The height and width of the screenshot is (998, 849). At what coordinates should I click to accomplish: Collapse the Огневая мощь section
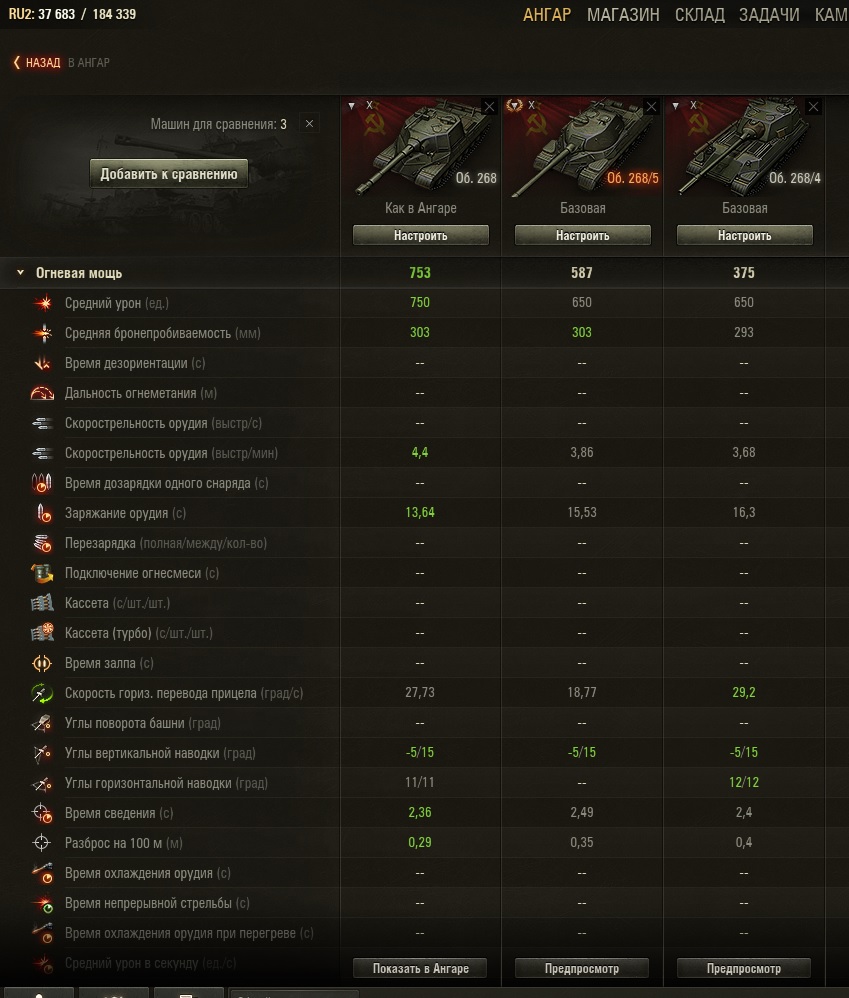[20, 272]
